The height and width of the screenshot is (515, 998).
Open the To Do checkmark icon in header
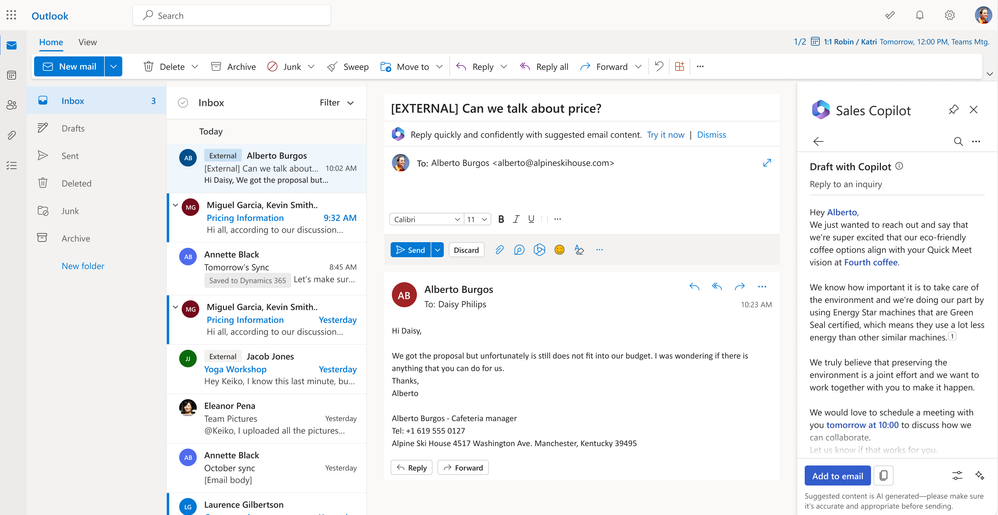[x=890, y=15]
